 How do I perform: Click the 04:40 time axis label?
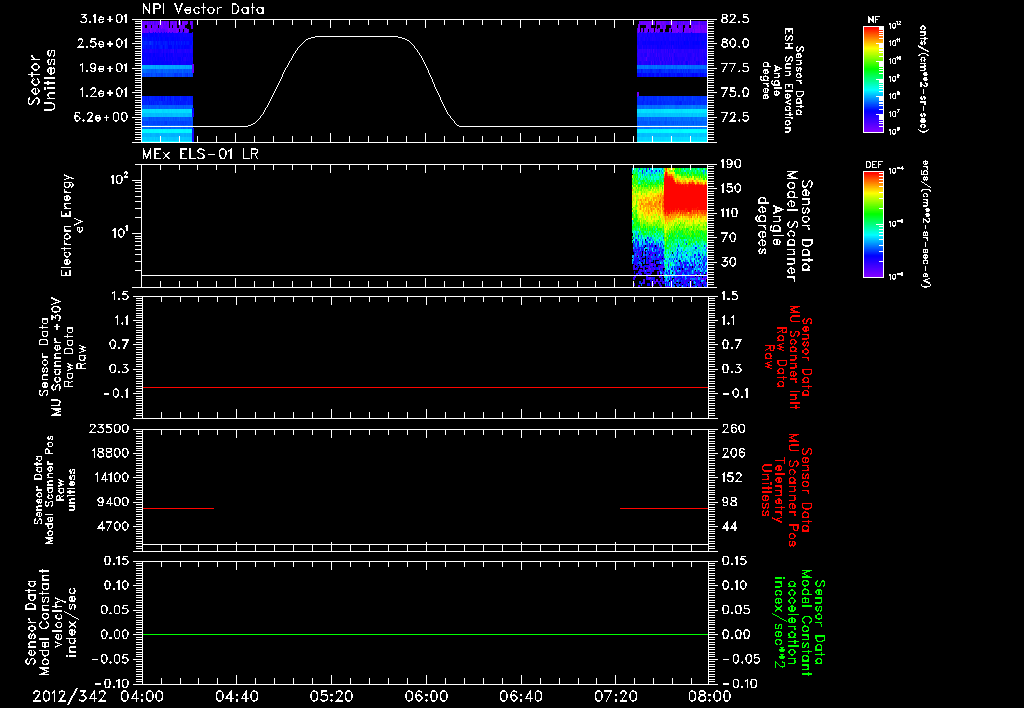(x=236, y=696)
